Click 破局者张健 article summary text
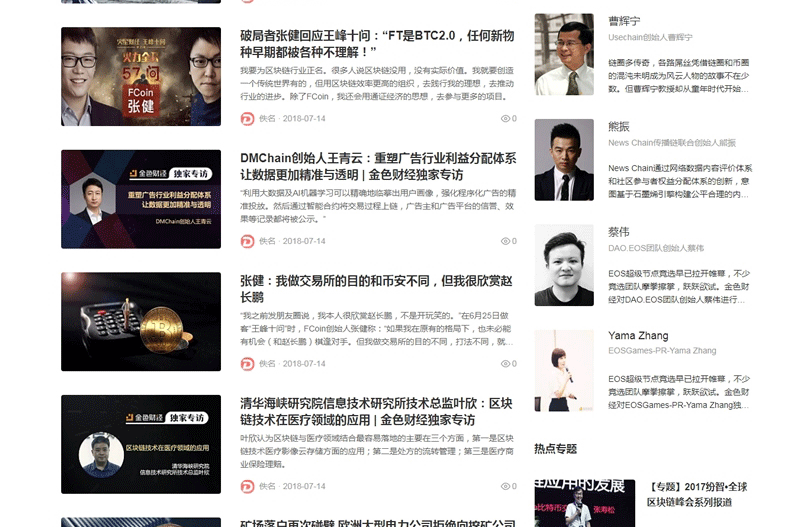The image size is (800, 527). (378, 84)
